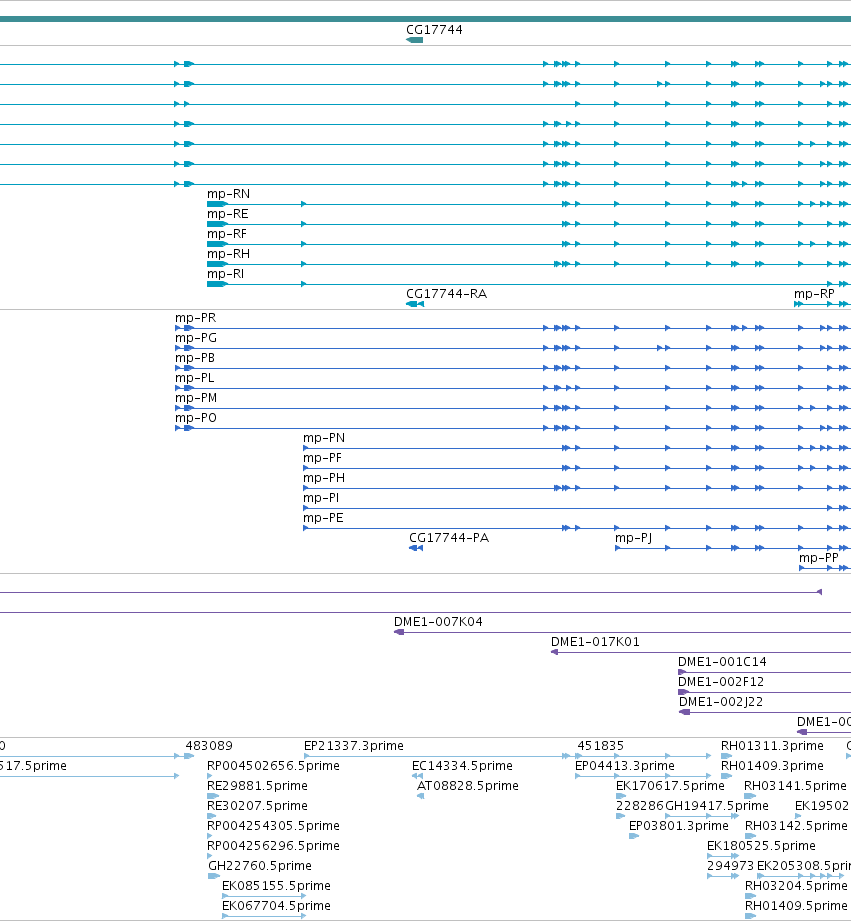Select the RP004502656.5prime label
851x921 pixels.
[273, 765]
